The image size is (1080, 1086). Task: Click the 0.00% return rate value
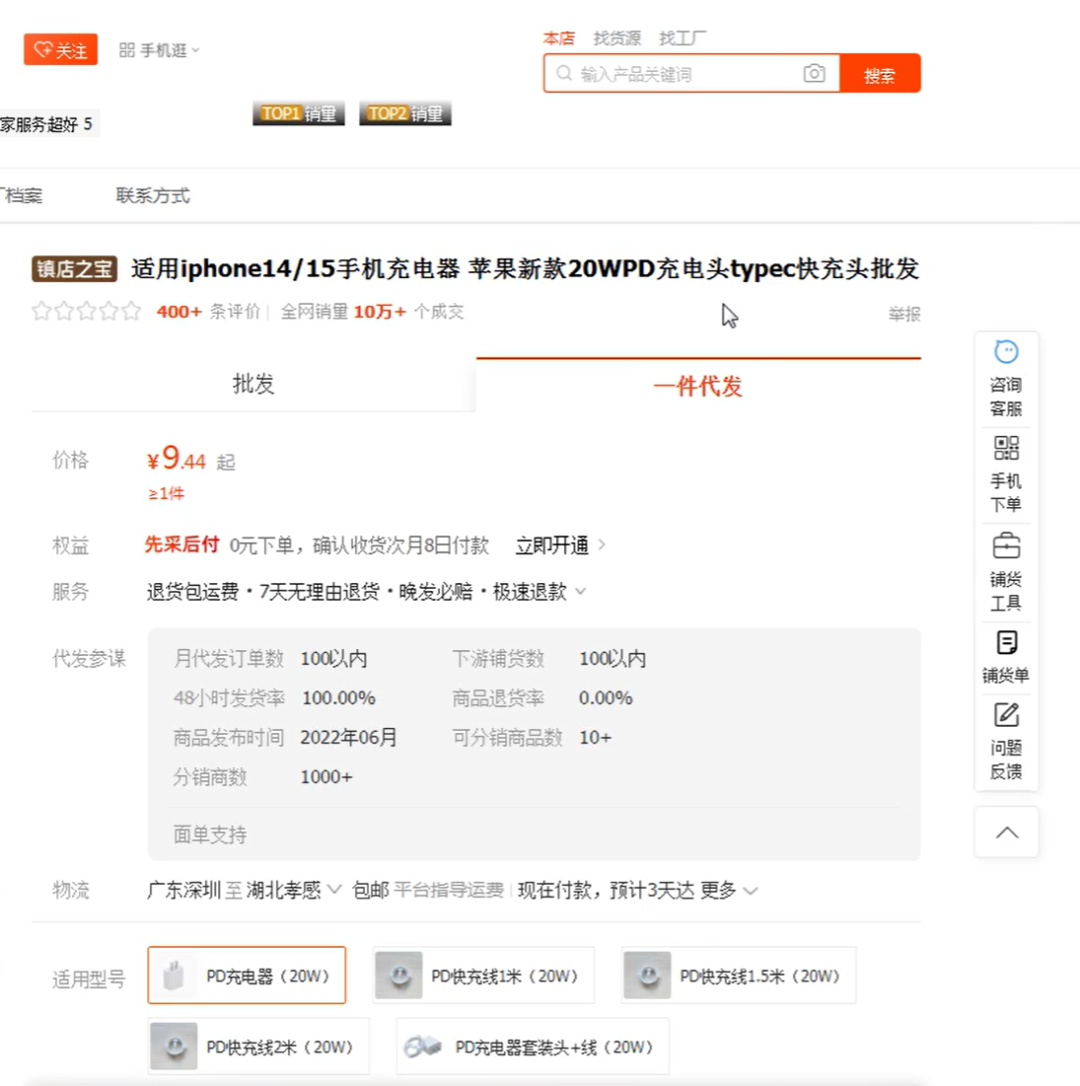(x=605, y=698)
